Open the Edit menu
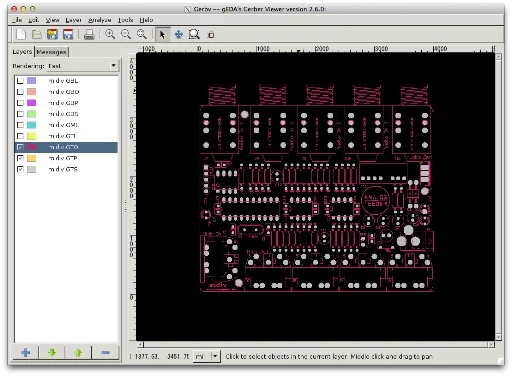 click(x=33, y=20)
